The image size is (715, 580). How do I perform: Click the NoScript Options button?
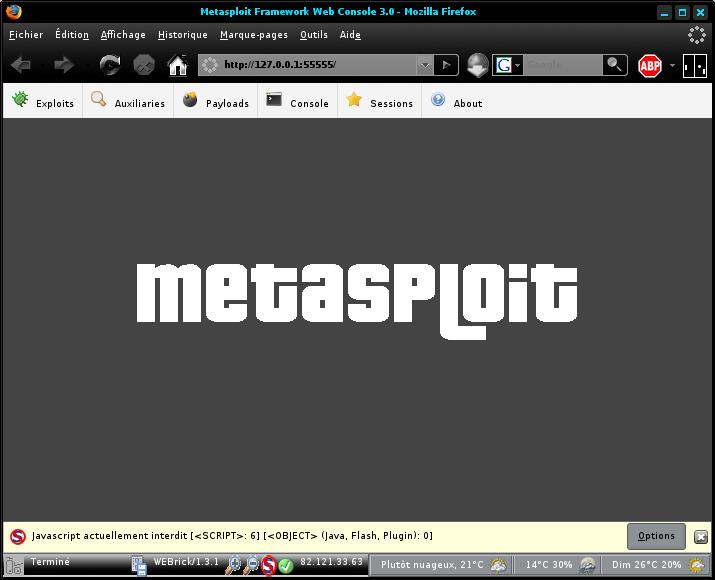656,536
